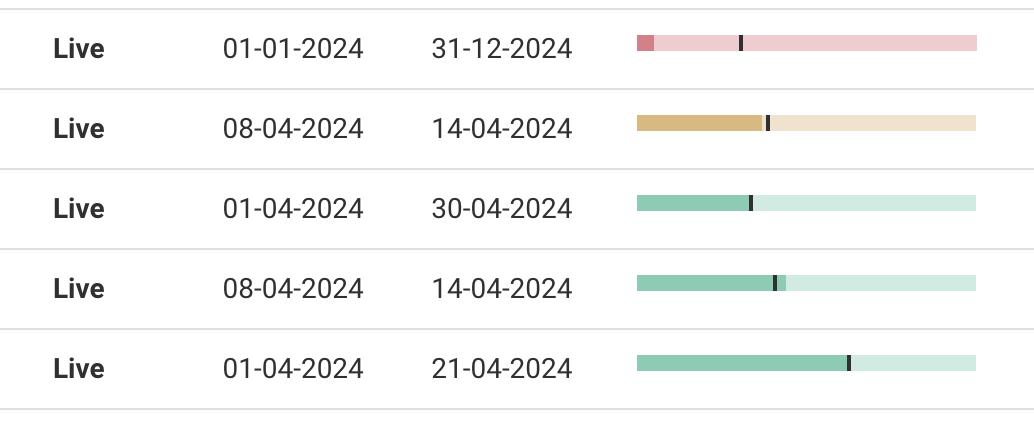Select the end date 21-04-2024
1034x422 pixels.
(502, 368)
